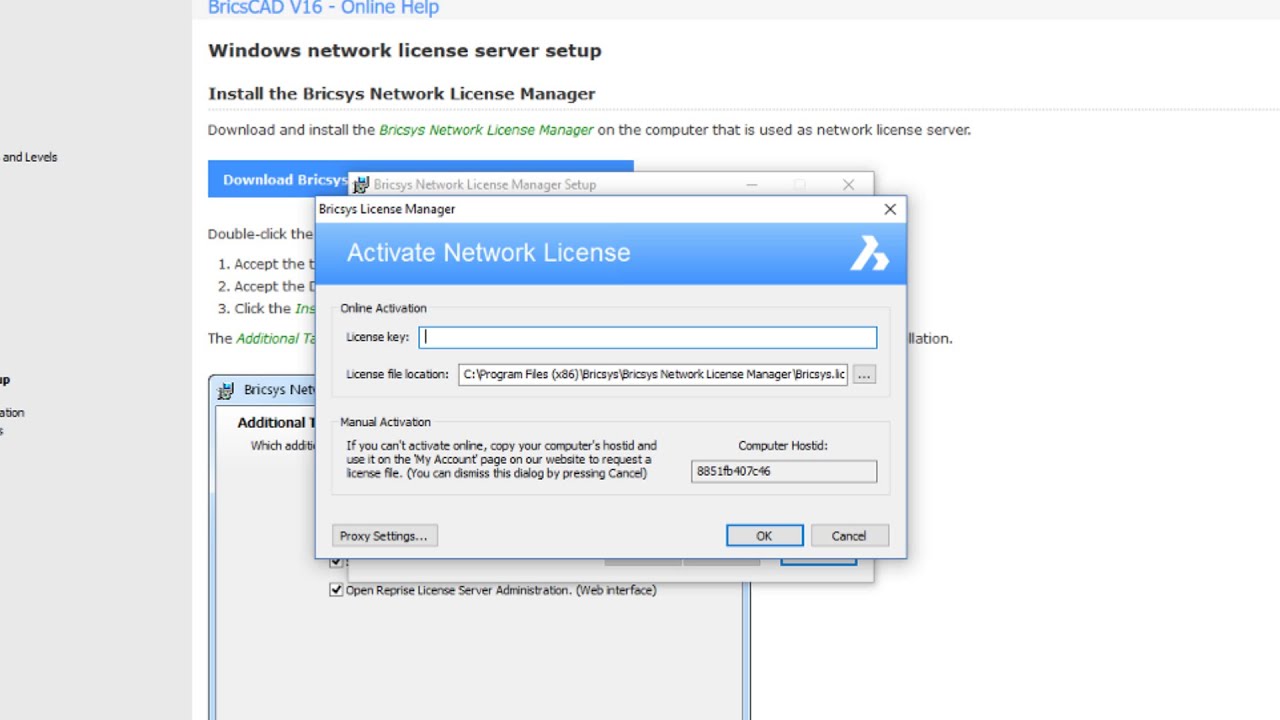Toggle Open Reprise License Server Administration checkbox
1280x720 pixels.
tap(336, 590)
